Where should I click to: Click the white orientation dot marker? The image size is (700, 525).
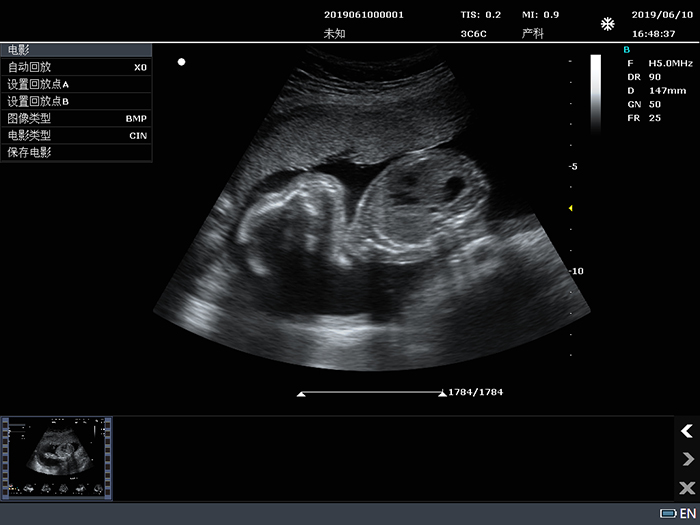[181, 62]
